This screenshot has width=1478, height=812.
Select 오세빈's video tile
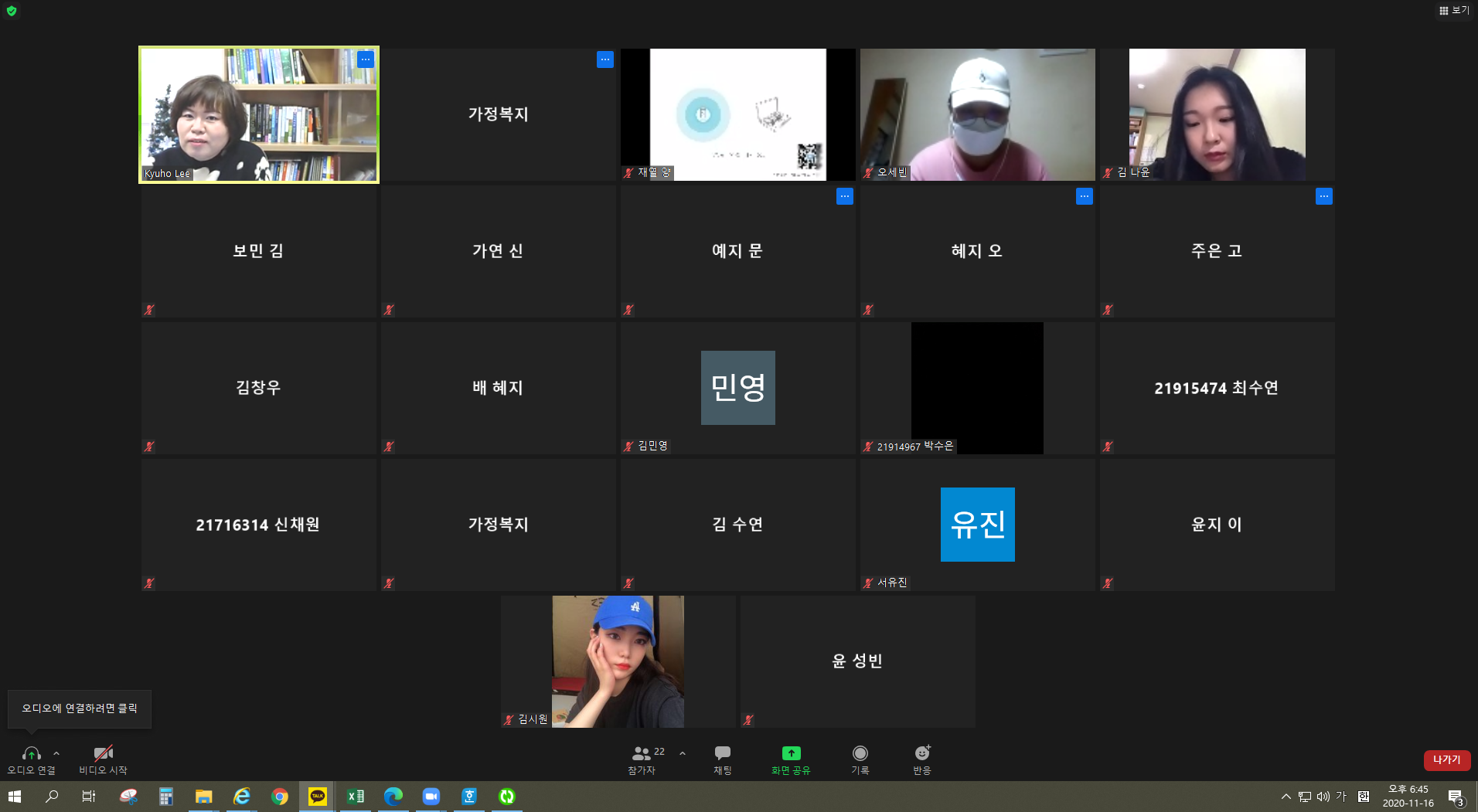[x=977, y=114]
